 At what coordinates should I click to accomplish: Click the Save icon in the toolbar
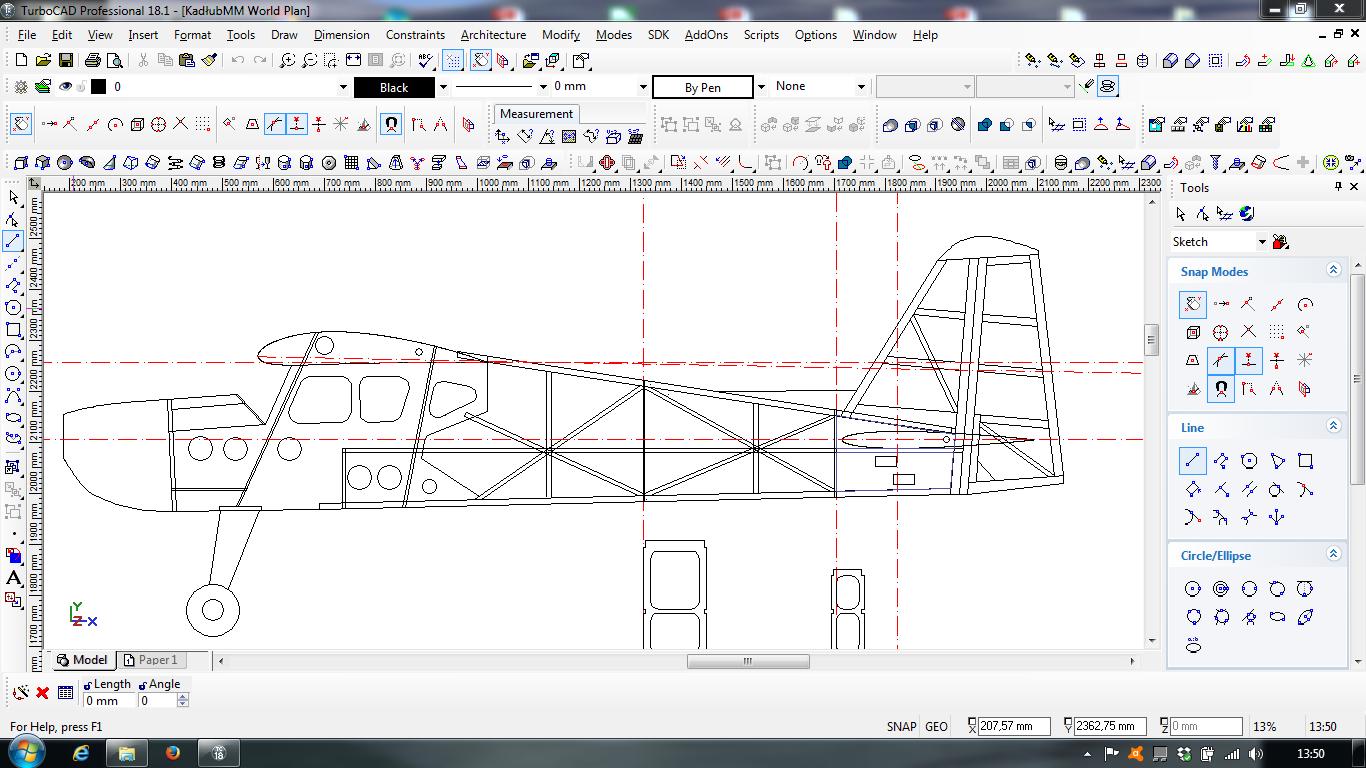[x=65, y=61]
